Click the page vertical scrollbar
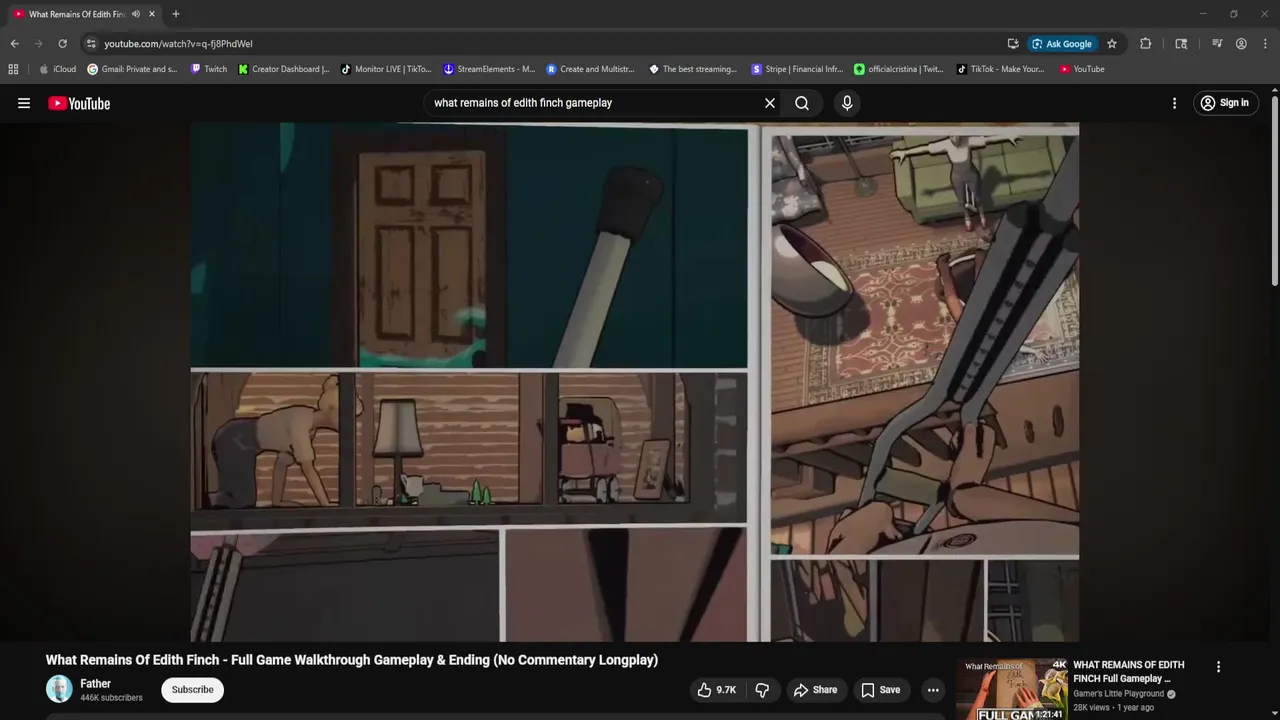The image size is (1280, 720). point(1274,190)
